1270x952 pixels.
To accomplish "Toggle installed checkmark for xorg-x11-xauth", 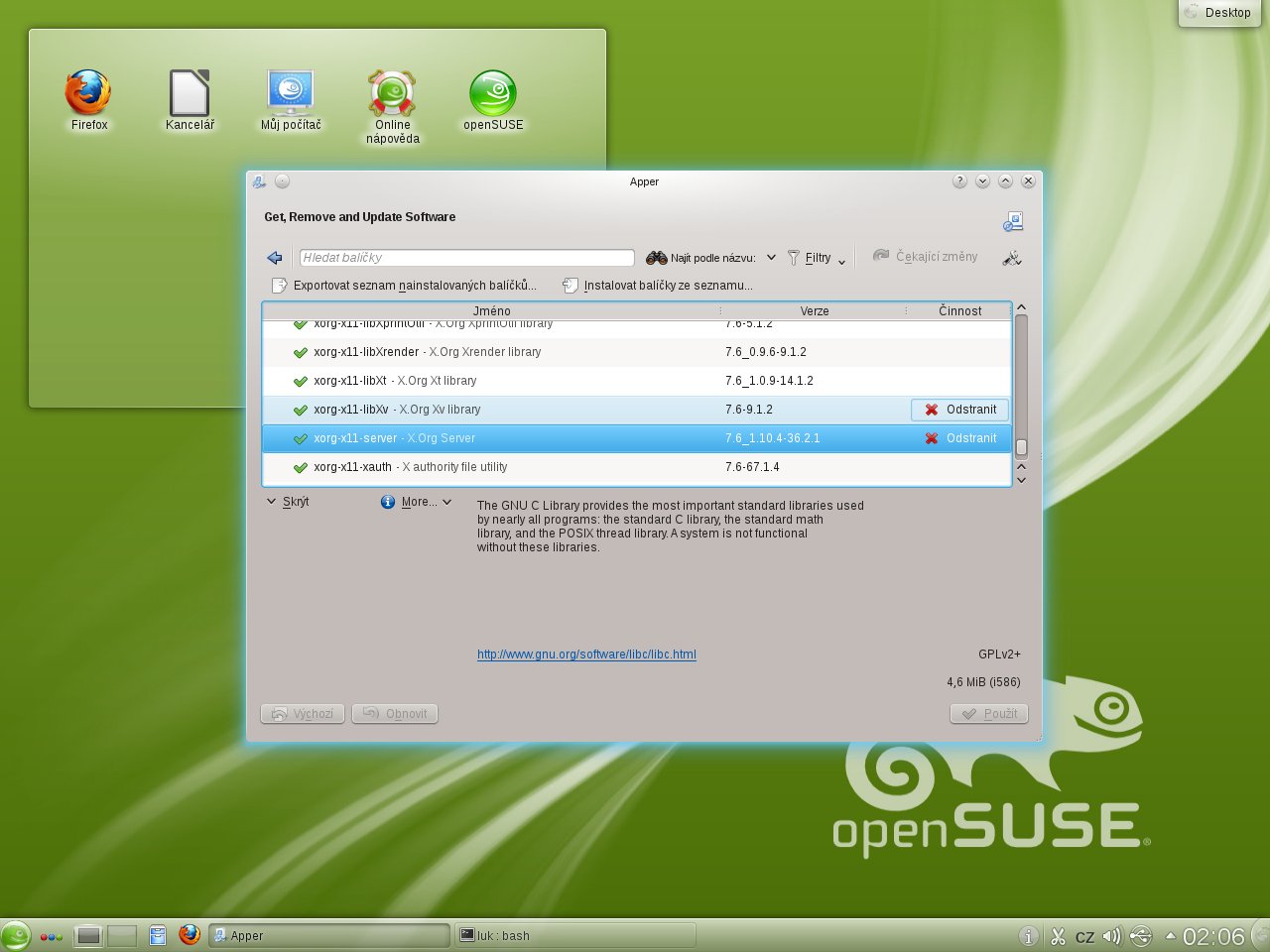I will tap(301, 468).
